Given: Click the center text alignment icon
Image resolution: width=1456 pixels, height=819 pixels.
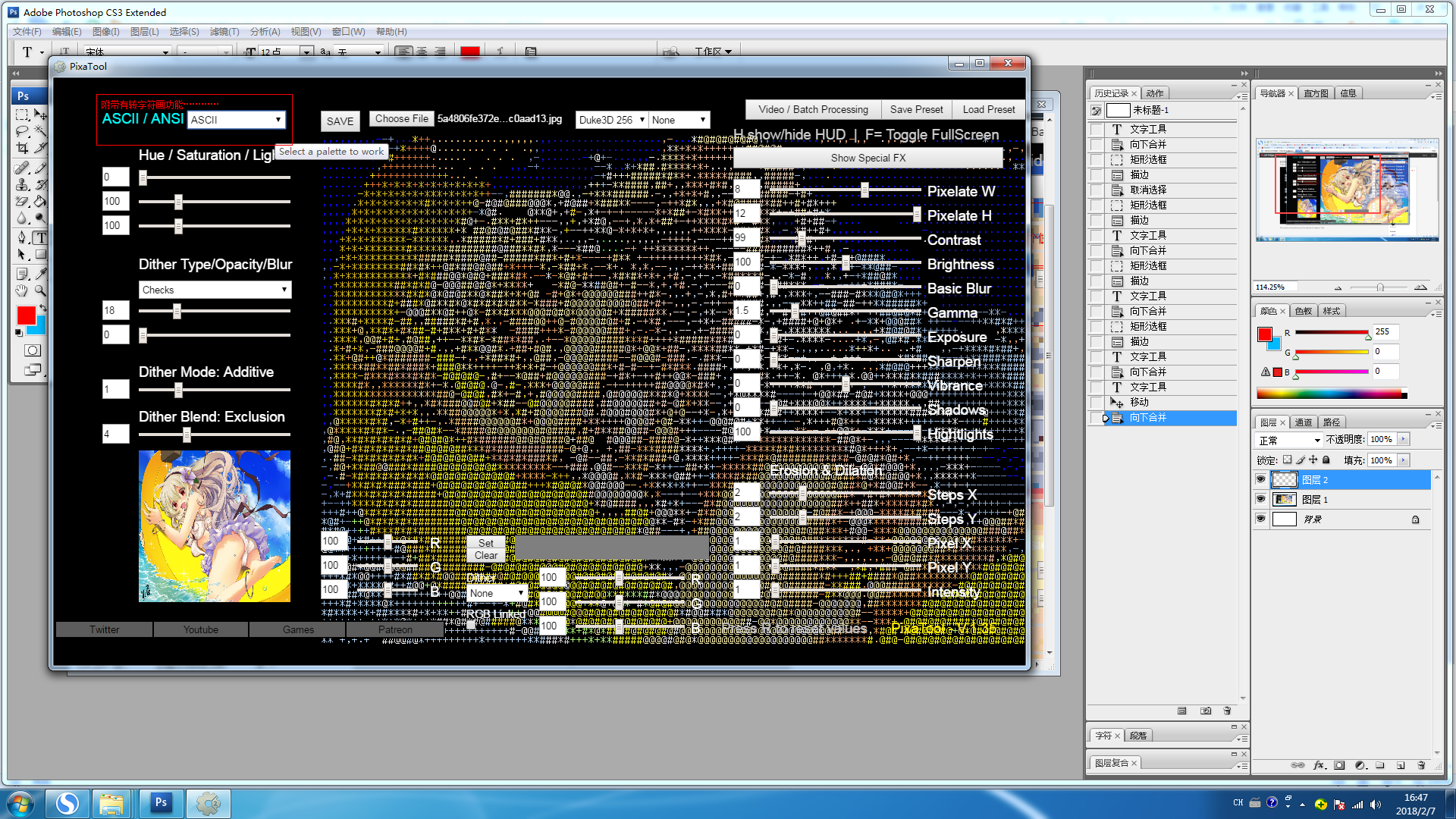Looking at the screenshot, I should click(422, 52).
